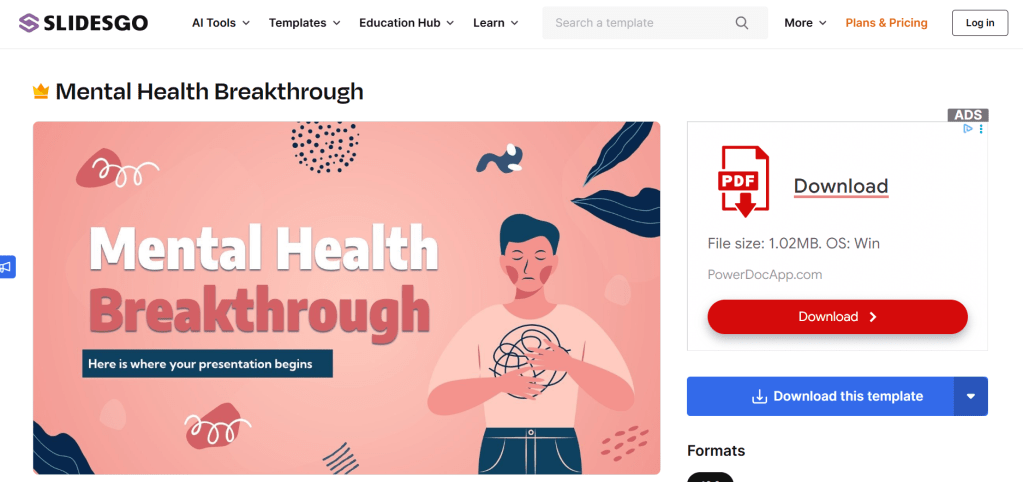Click the red PDF file icon

pyautogui.click(x=744, y=181)
